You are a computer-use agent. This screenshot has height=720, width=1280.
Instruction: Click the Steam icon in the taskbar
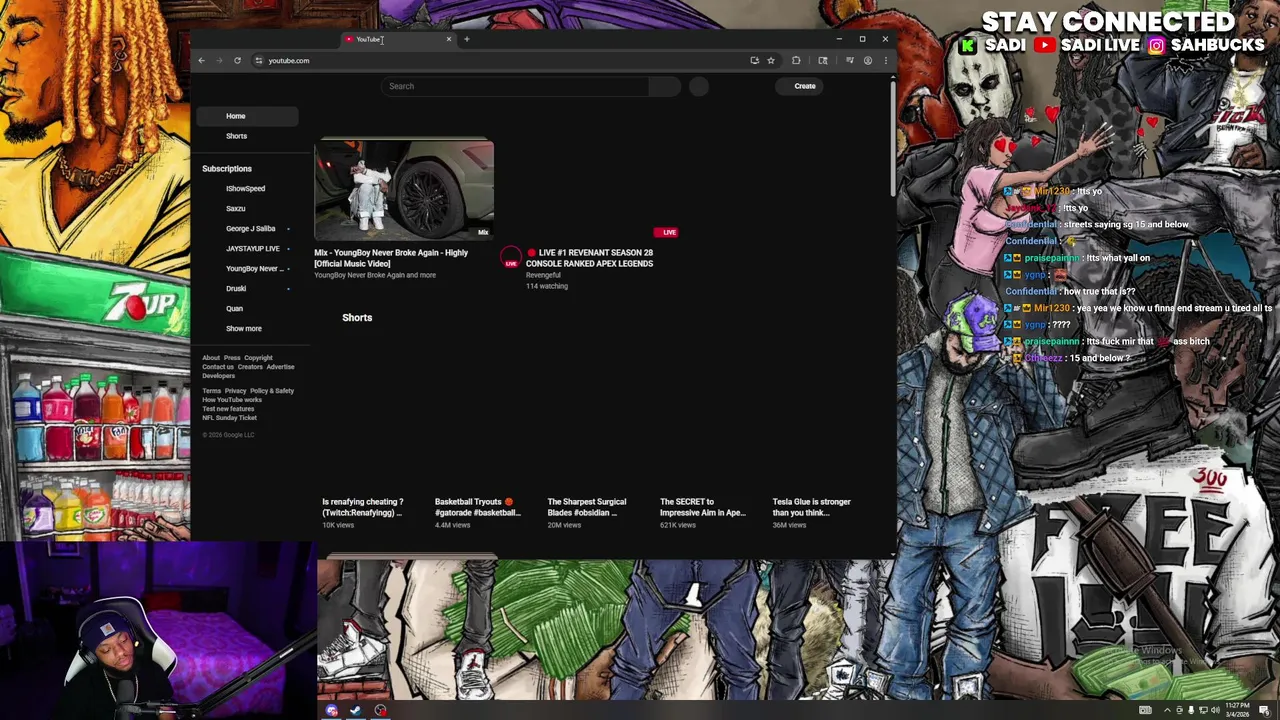tap(356, 711)
